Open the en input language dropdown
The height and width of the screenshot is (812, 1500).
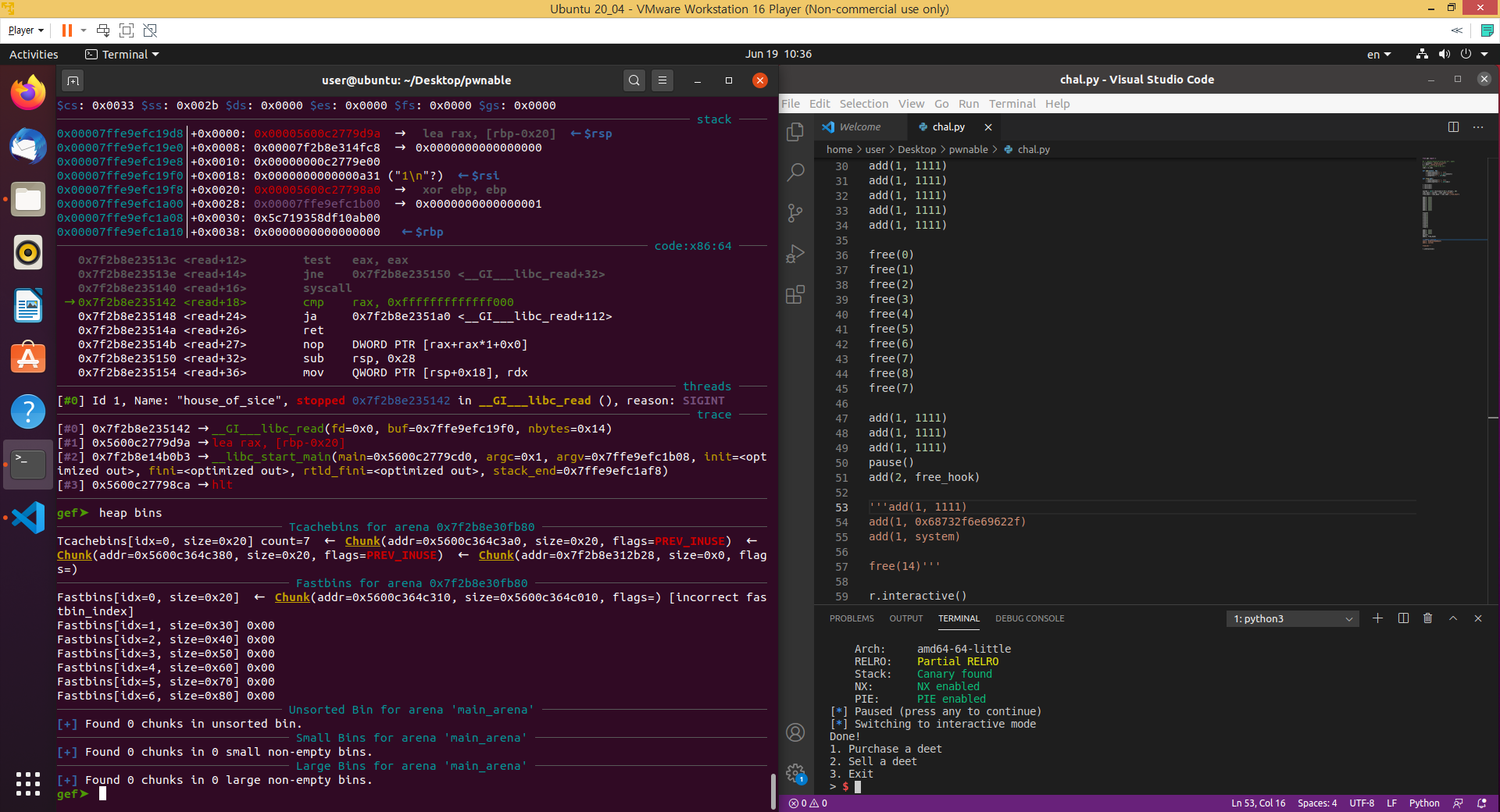pyautogui.click(x=1379, y=55)
